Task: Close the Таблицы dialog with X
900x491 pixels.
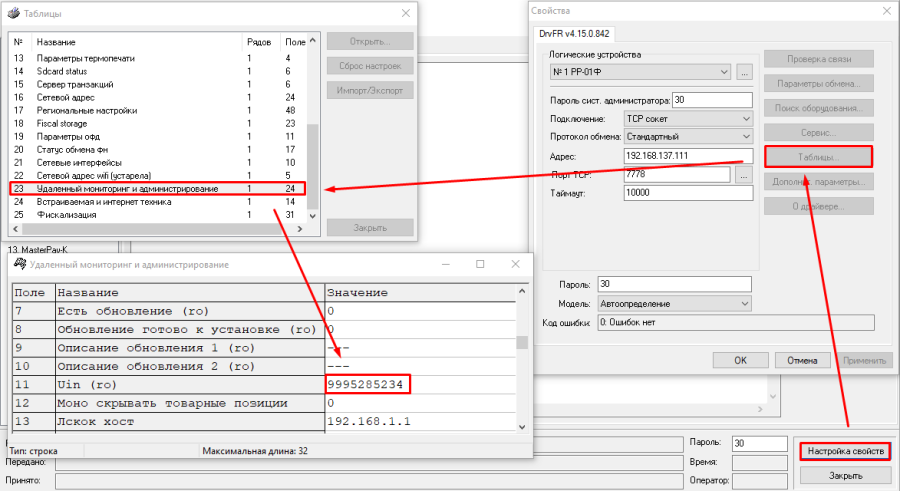Action: coord(405,14)
